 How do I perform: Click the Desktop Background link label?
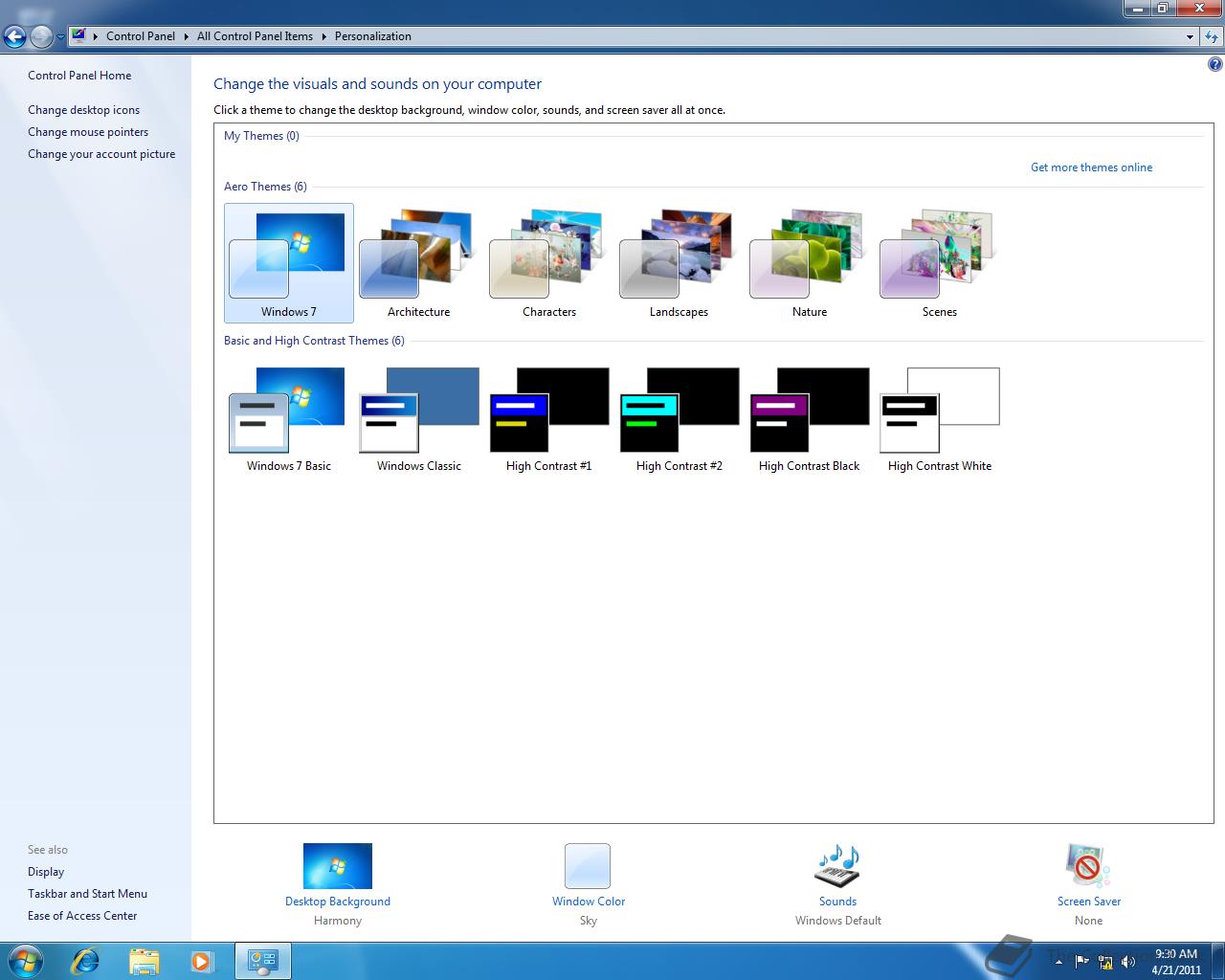pyautogui.click(x=338, y=902)
